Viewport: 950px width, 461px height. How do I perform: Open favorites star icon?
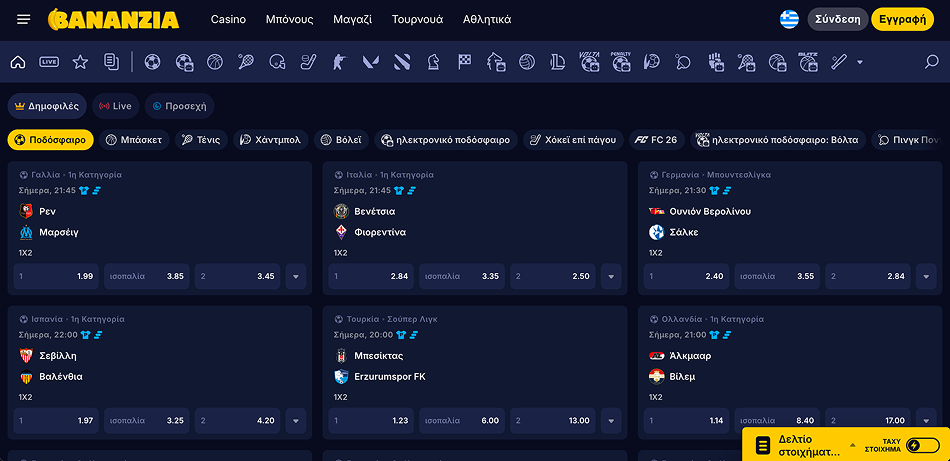[x=80, y=62]
